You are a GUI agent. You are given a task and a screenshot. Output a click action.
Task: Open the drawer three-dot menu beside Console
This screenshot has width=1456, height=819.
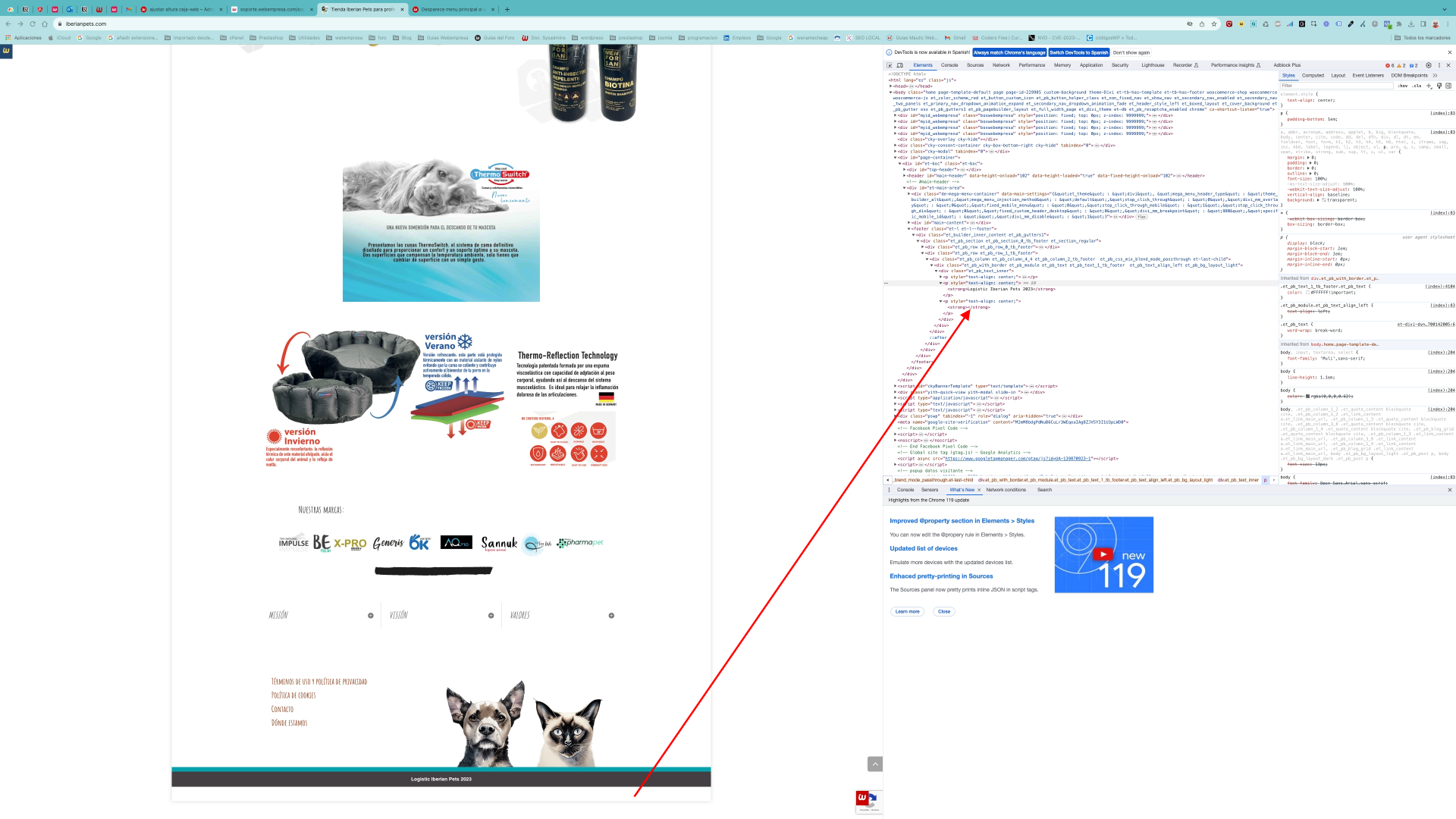pyautogui.click(x=890, y=490)
